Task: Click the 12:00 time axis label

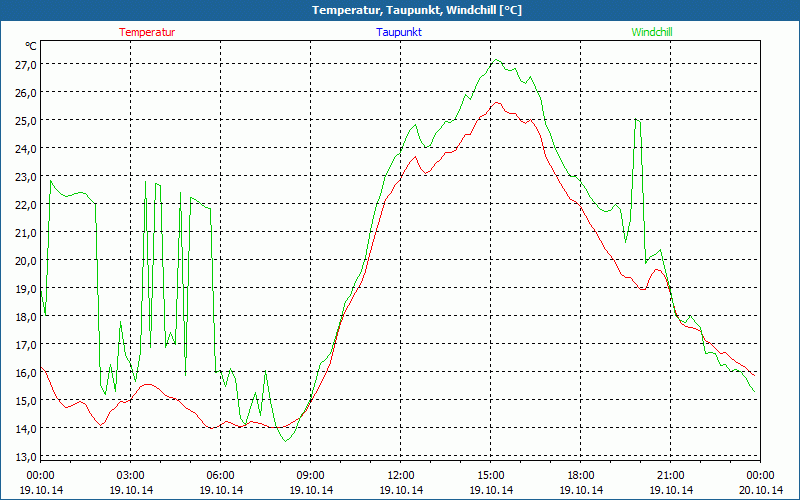Action: (x=401, y=476)
